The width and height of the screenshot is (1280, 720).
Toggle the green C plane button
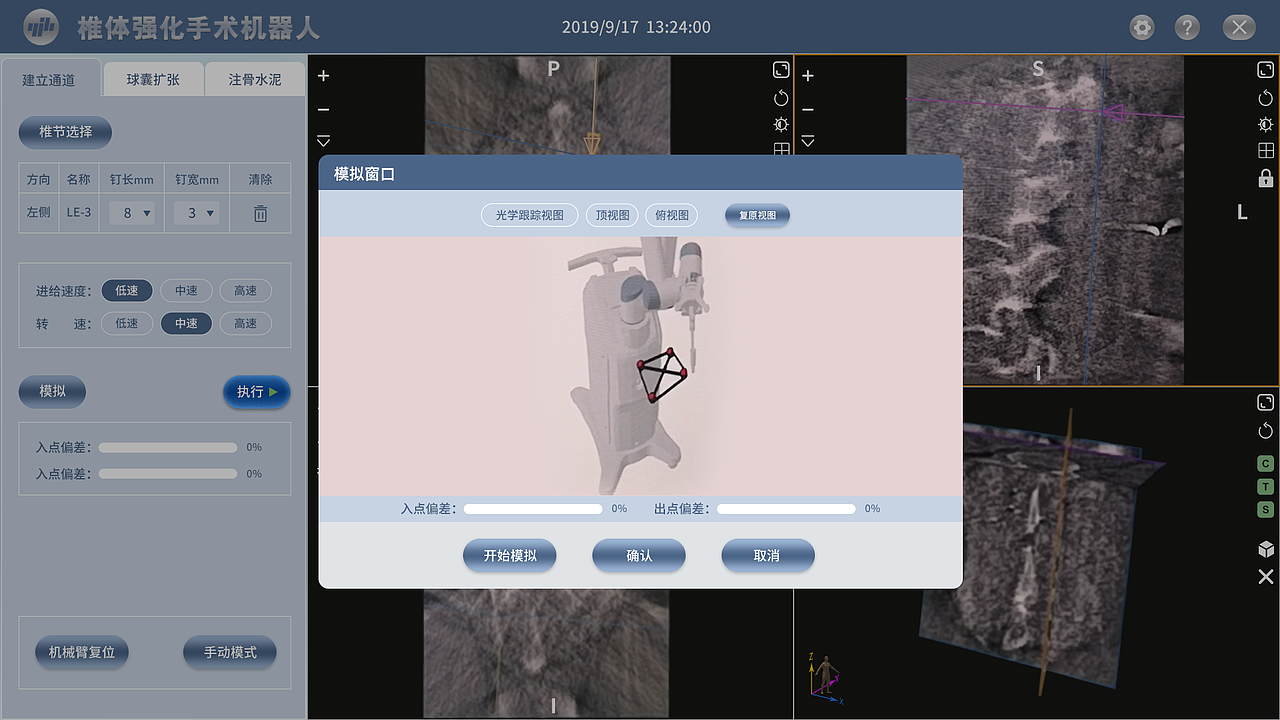click(x=1265, y=464)
